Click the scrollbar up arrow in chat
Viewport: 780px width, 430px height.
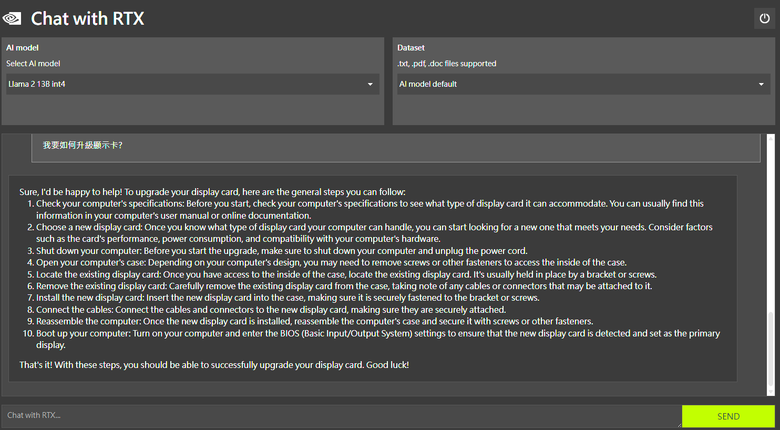[771, 137]
